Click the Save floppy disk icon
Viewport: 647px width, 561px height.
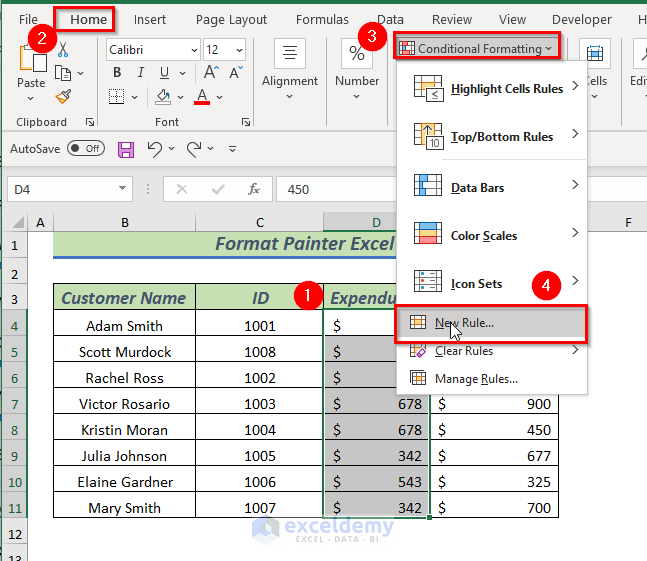tap(126, 149)
